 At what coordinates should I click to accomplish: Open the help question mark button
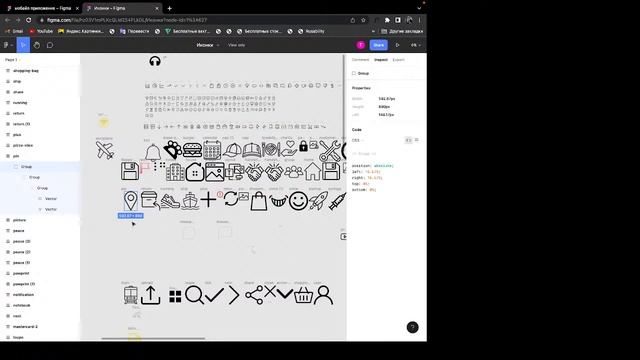[x=412, y=327]
